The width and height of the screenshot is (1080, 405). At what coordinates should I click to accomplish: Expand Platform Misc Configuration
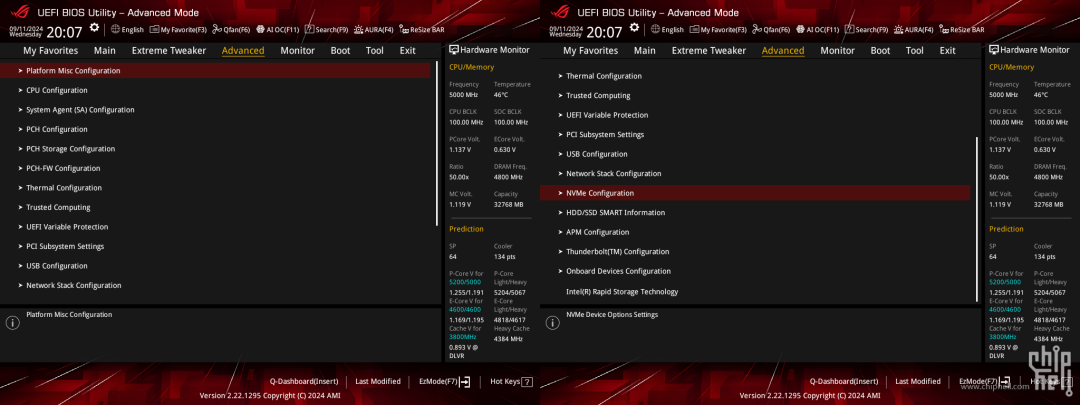click(x=216, y=70)
